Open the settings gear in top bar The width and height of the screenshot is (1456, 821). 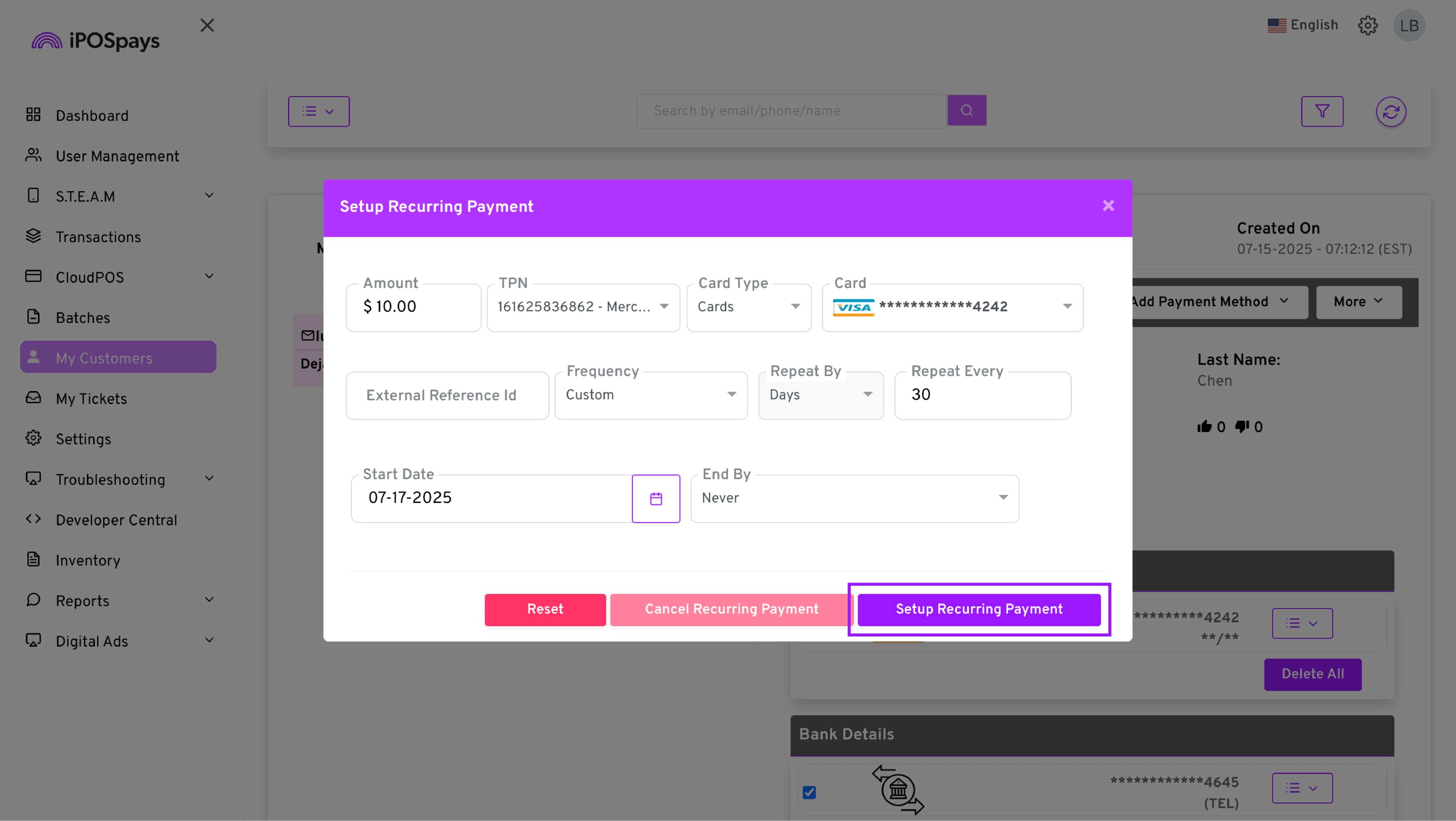click(1367, 25)
